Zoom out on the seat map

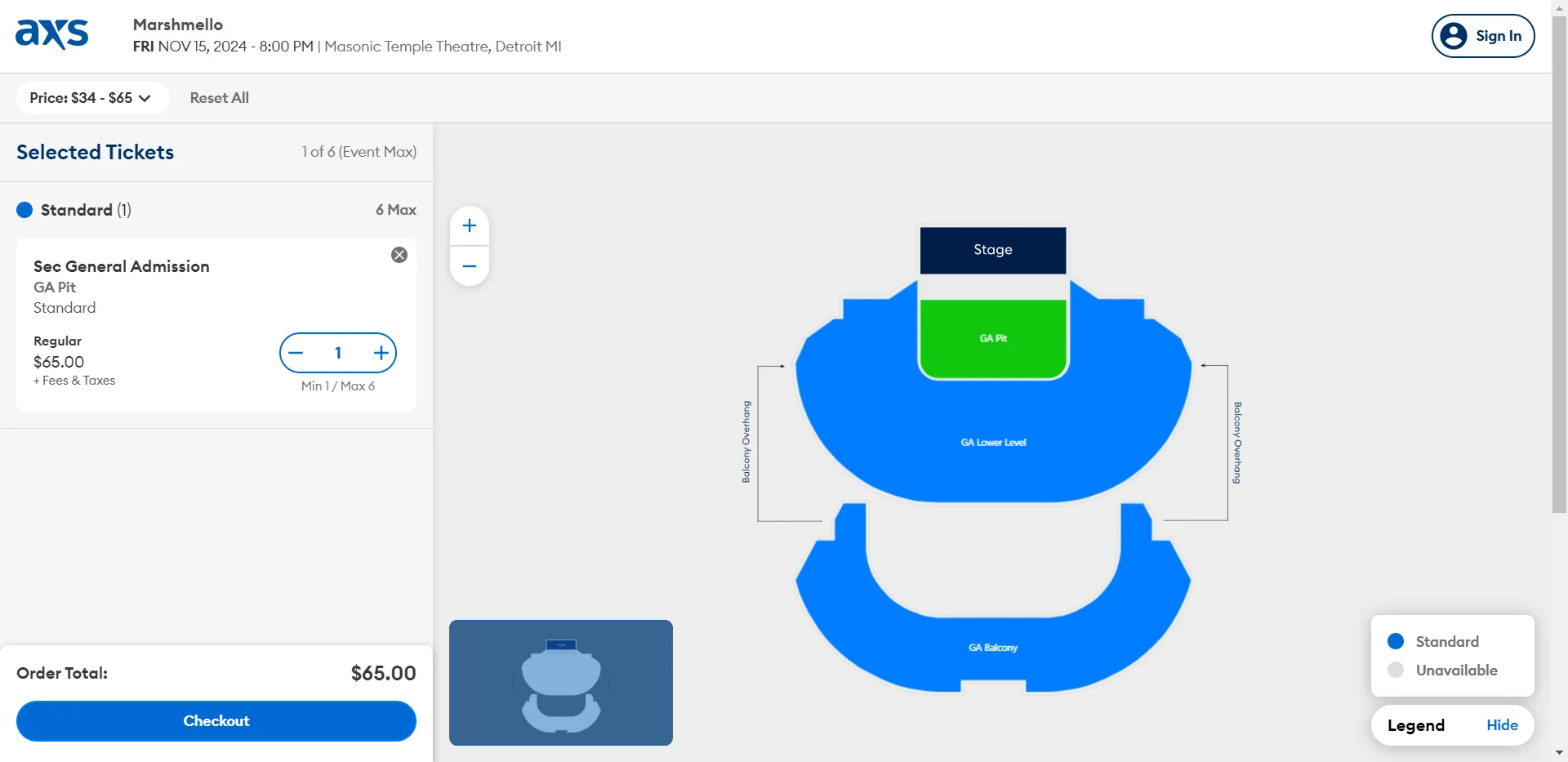click(x=470, y=266)
